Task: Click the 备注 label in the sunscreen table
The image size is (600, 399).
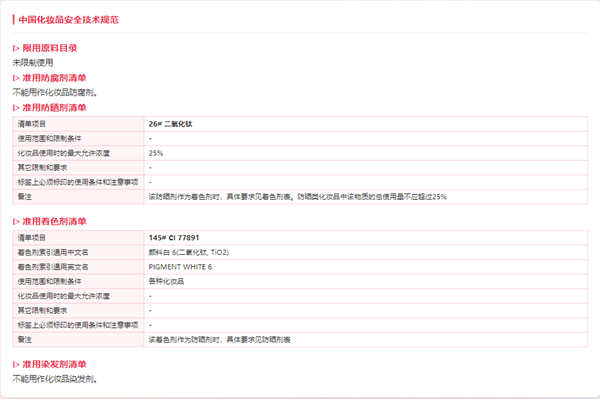Action: tap(24, 197)
